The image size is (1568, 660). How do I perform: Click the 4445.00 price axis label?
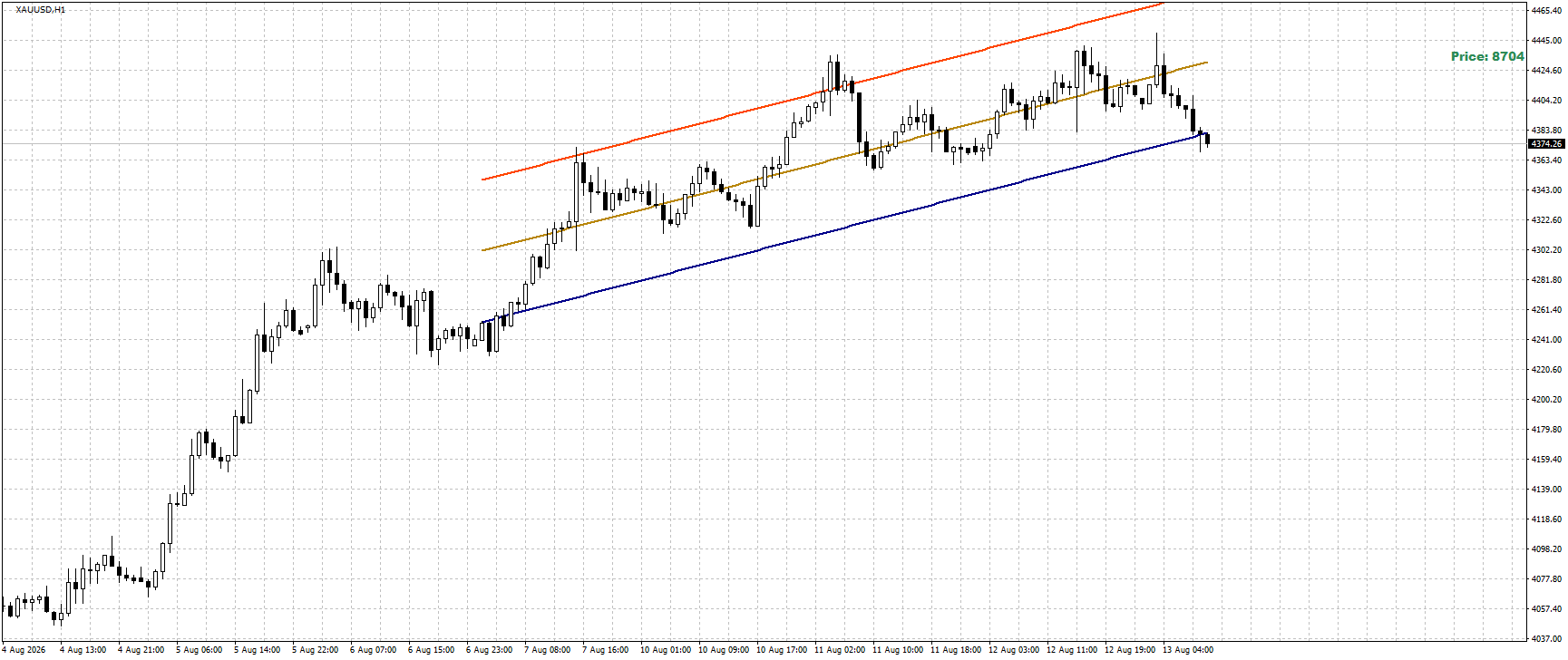click(1546, 40)
